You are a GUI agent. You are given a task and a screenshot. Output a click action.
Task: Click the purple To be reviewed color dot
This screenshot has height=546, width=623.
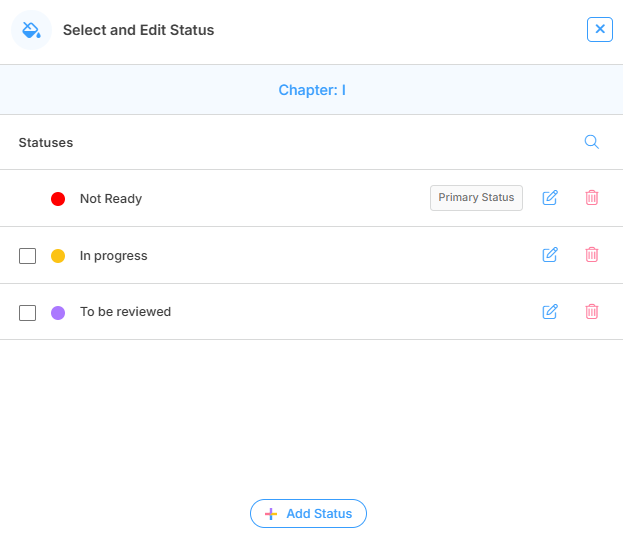pyautogui.click(x=58, y=313)
